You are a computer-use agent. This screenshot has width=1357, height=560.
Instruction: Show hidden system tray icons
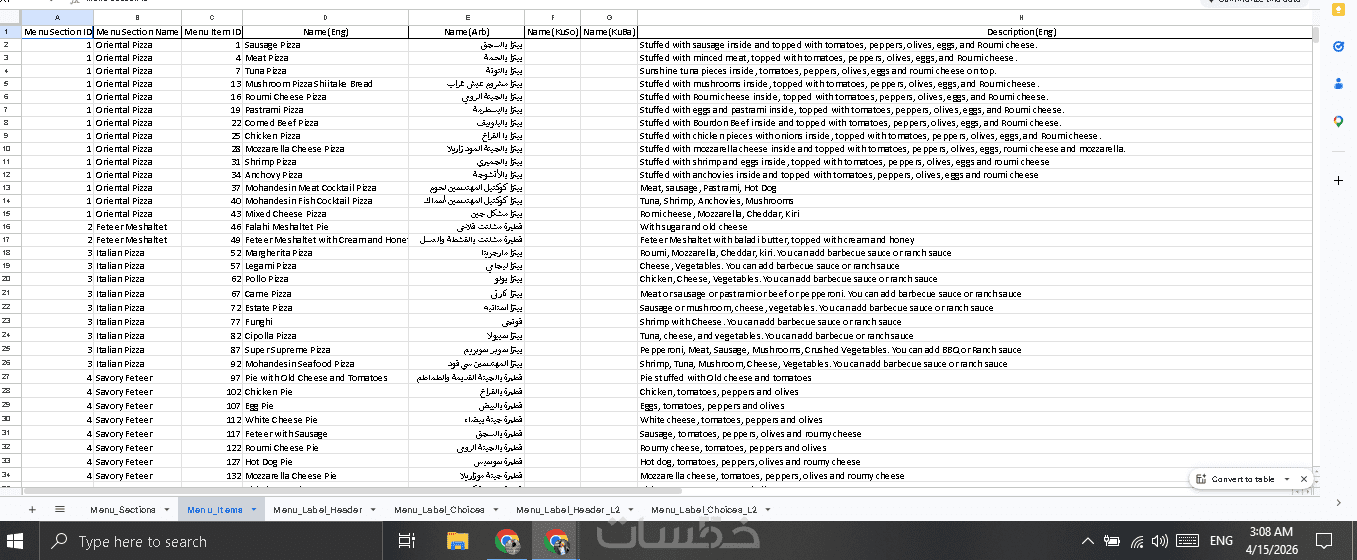tap(1088, 541)
